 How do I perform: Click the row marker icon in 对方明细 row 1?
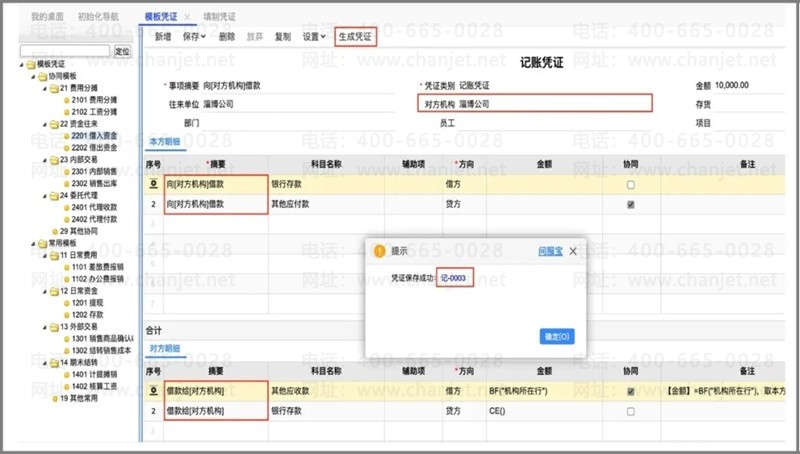pyautogui.click(x=153, y=391)
